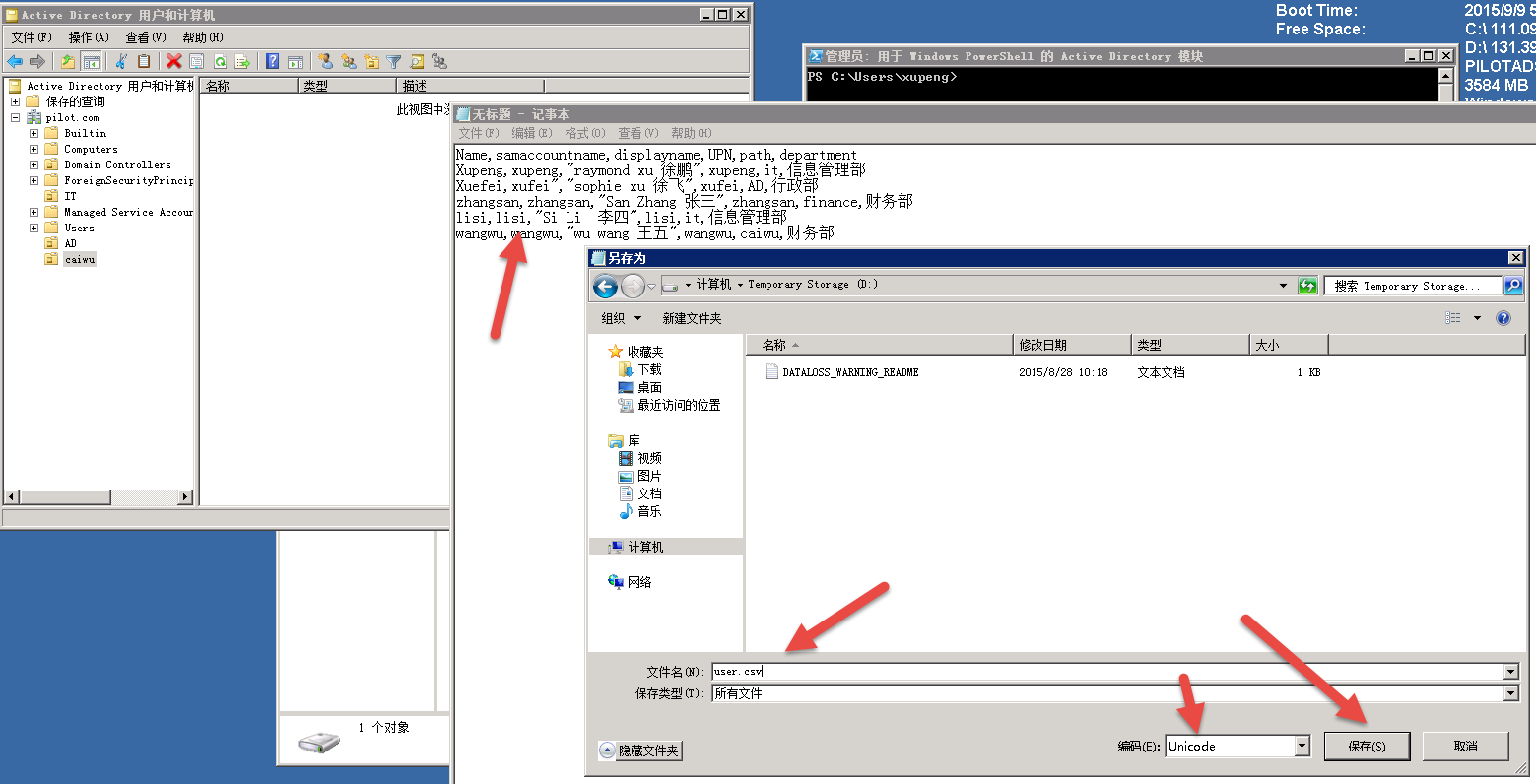Click the 文件名 input field
The width and height of the screenshot is (1536, 784).
pos(1107,672)
